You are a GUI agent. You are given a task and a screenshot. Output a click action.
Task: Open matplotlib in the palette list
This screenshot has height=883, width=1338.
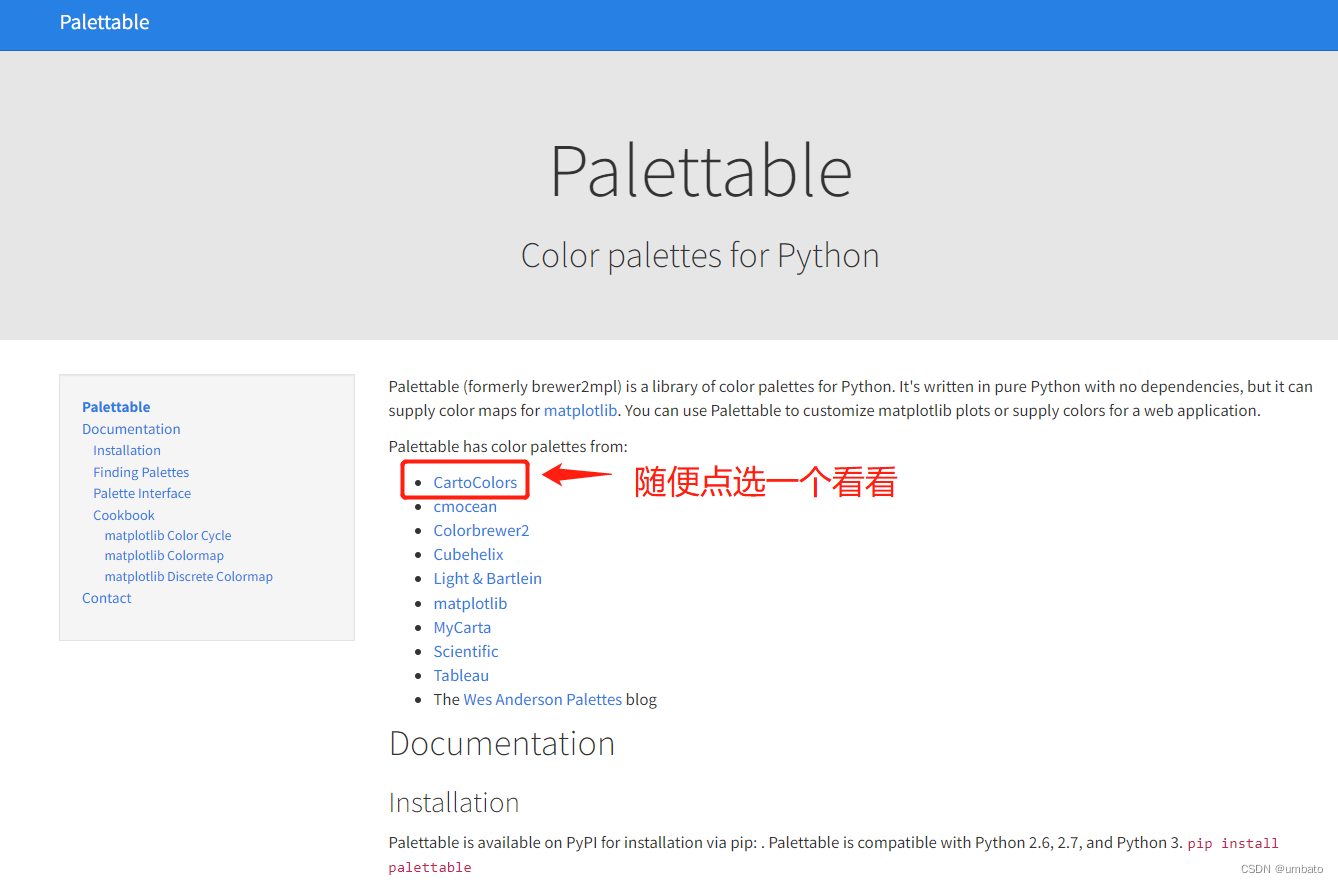pyautogui.click(x=470, y=603)
